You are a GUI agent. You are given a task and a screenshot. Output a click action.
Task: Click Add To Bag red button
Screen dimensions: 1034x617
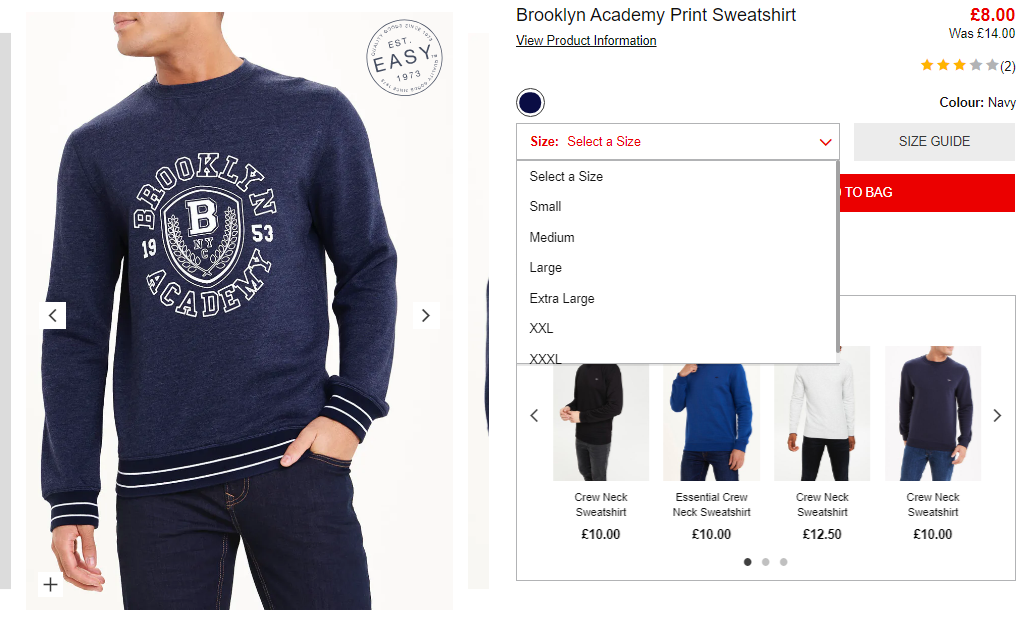point(927,192)
